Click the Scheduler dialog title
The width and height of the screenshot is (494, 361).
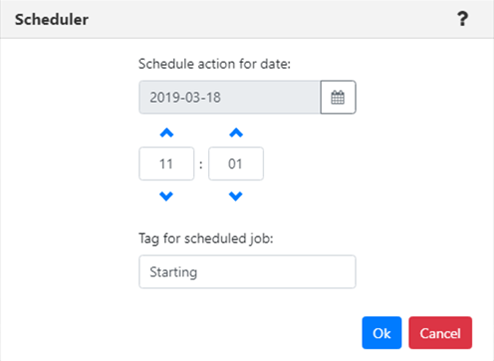pos(52,19)
